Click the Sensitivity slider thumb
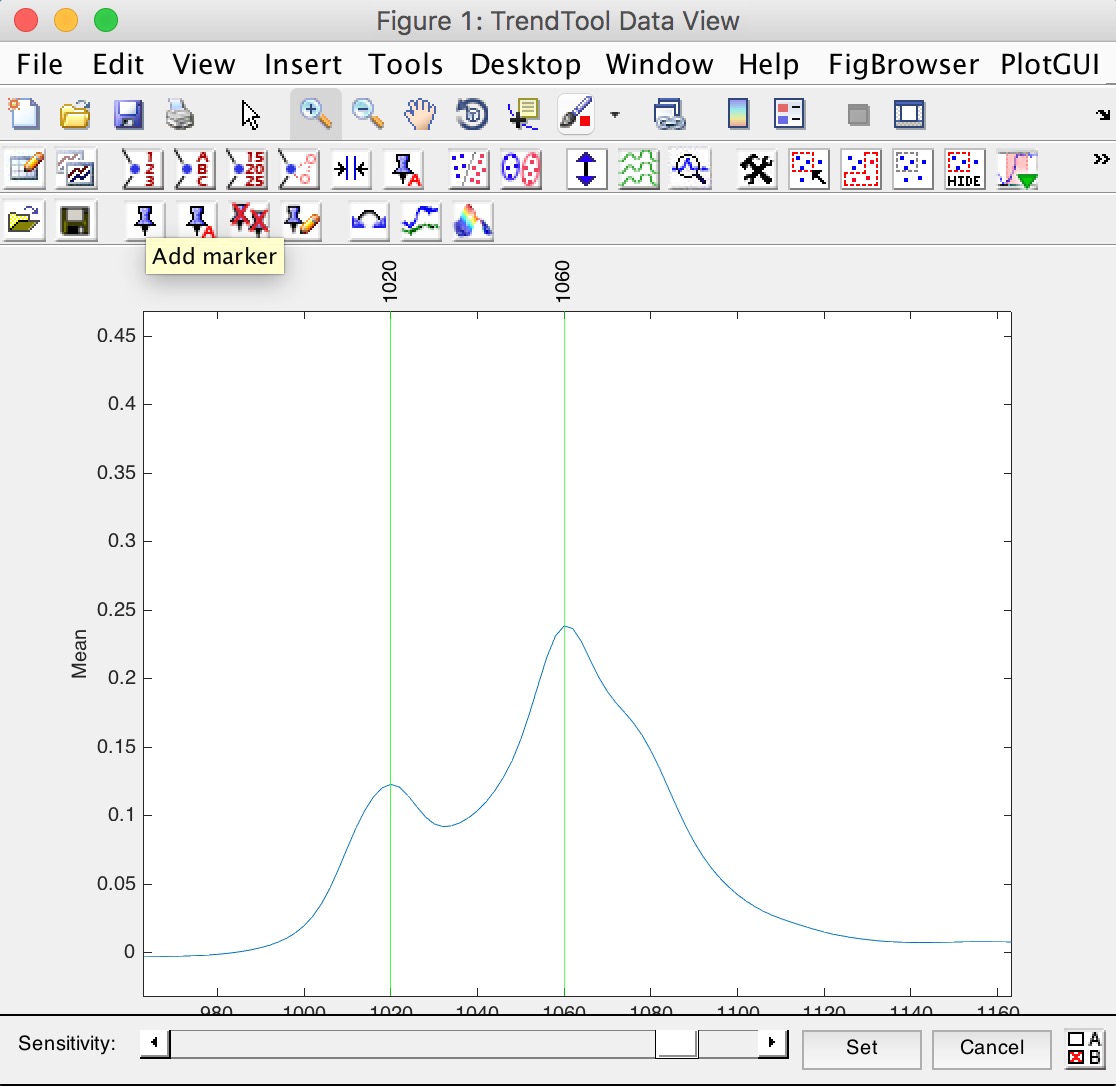This screenshot has height=1086, width=1116. point(677,1044)
